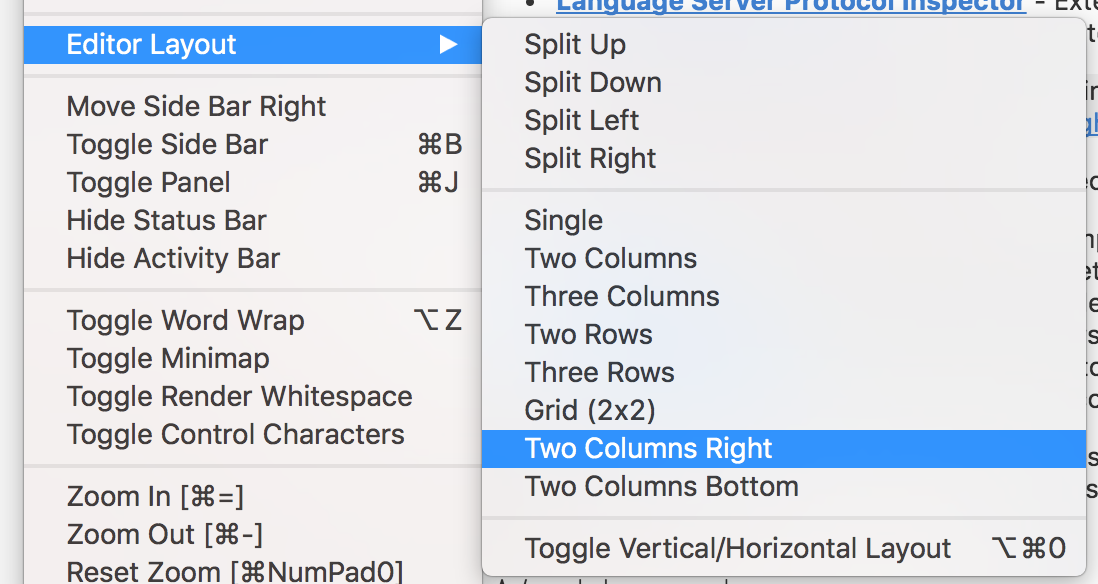
Task: Switch to Single editor layout
Action: coord(563,220)
